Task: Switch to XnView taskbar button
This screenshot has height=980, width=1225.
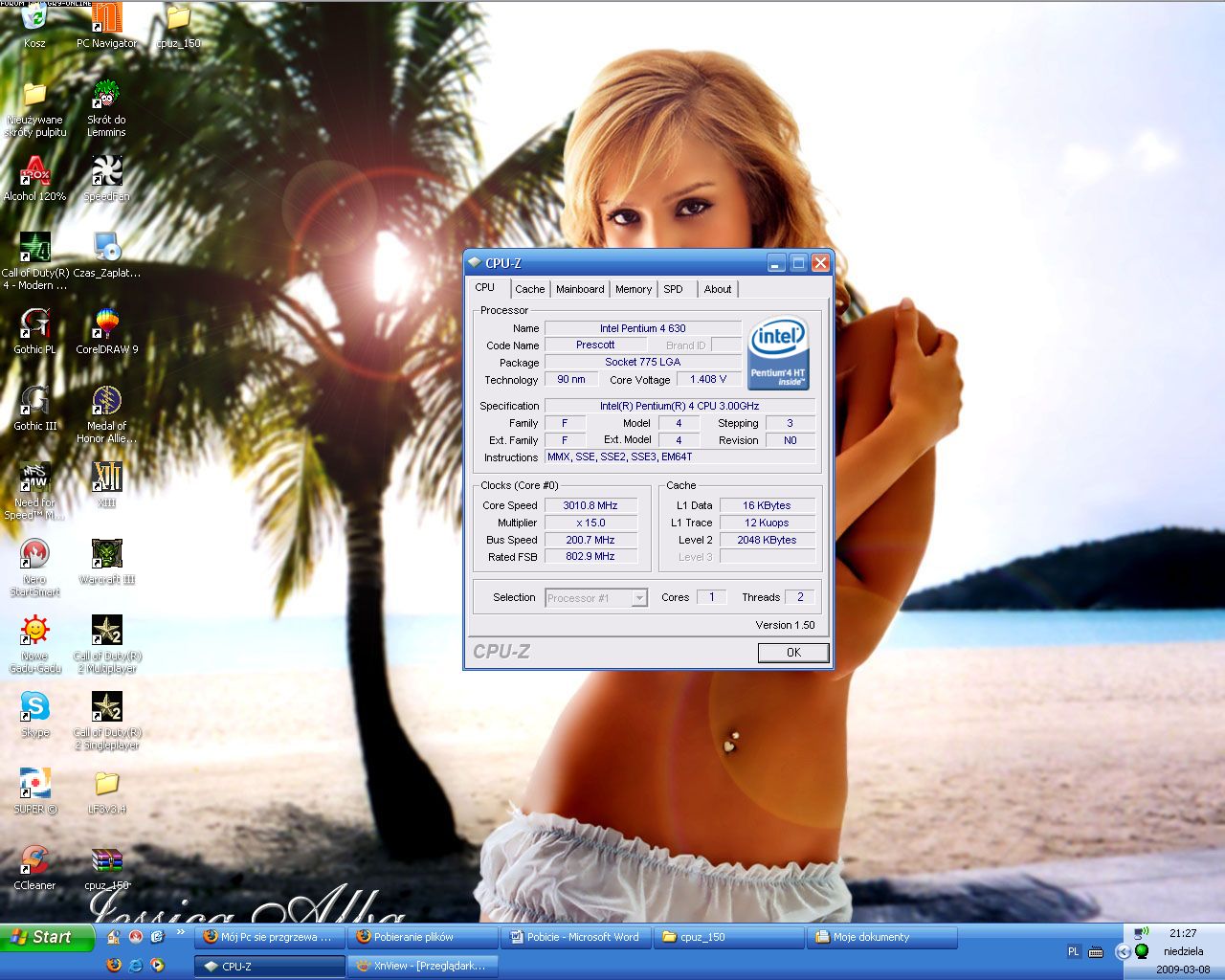Action: pos(423,966)
